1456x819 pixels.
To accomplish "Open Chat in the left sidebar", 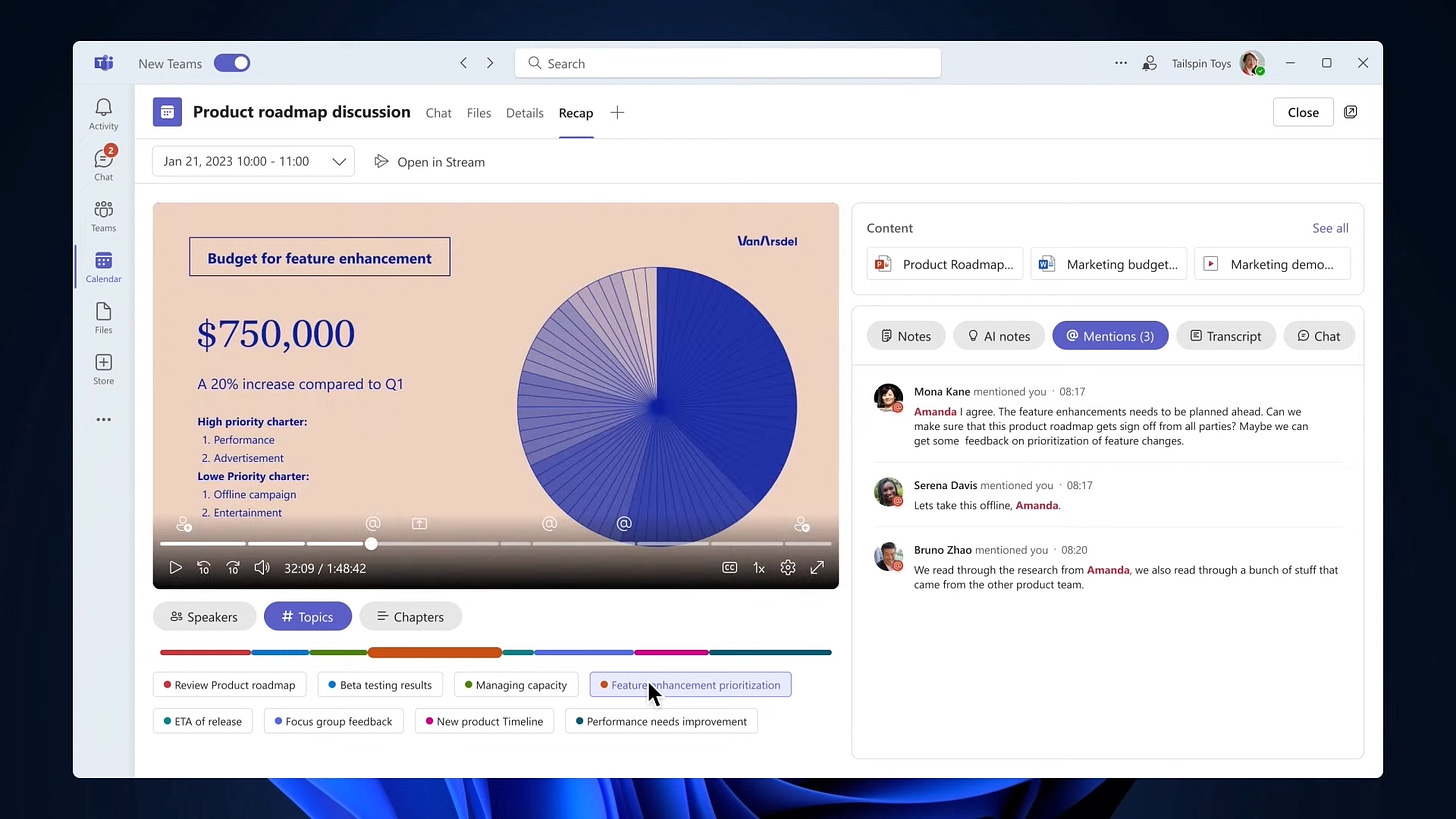I will click(x=103, y=165).
